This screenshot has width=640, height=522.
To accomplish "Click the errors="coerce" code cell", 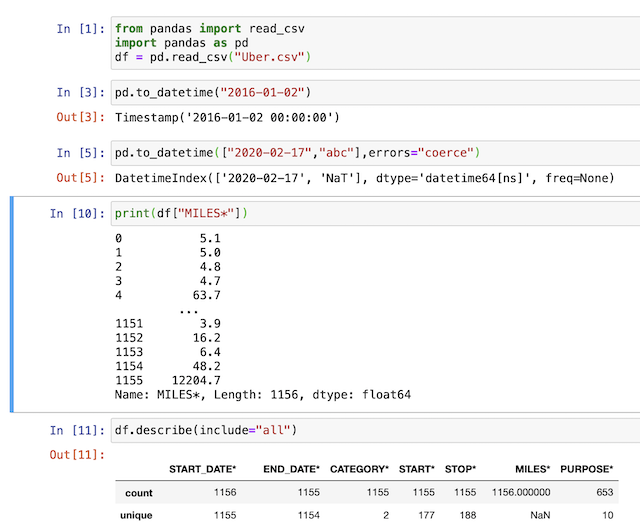I will point(376,153).
